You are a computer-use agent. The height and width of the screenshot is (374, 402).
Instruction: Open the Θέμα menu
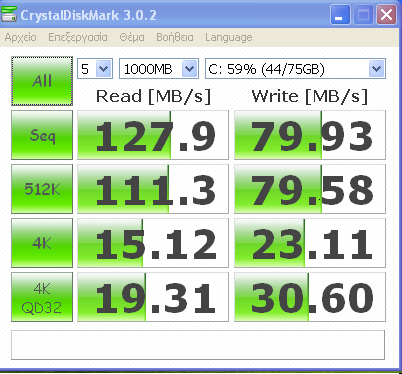coord(132,37)
